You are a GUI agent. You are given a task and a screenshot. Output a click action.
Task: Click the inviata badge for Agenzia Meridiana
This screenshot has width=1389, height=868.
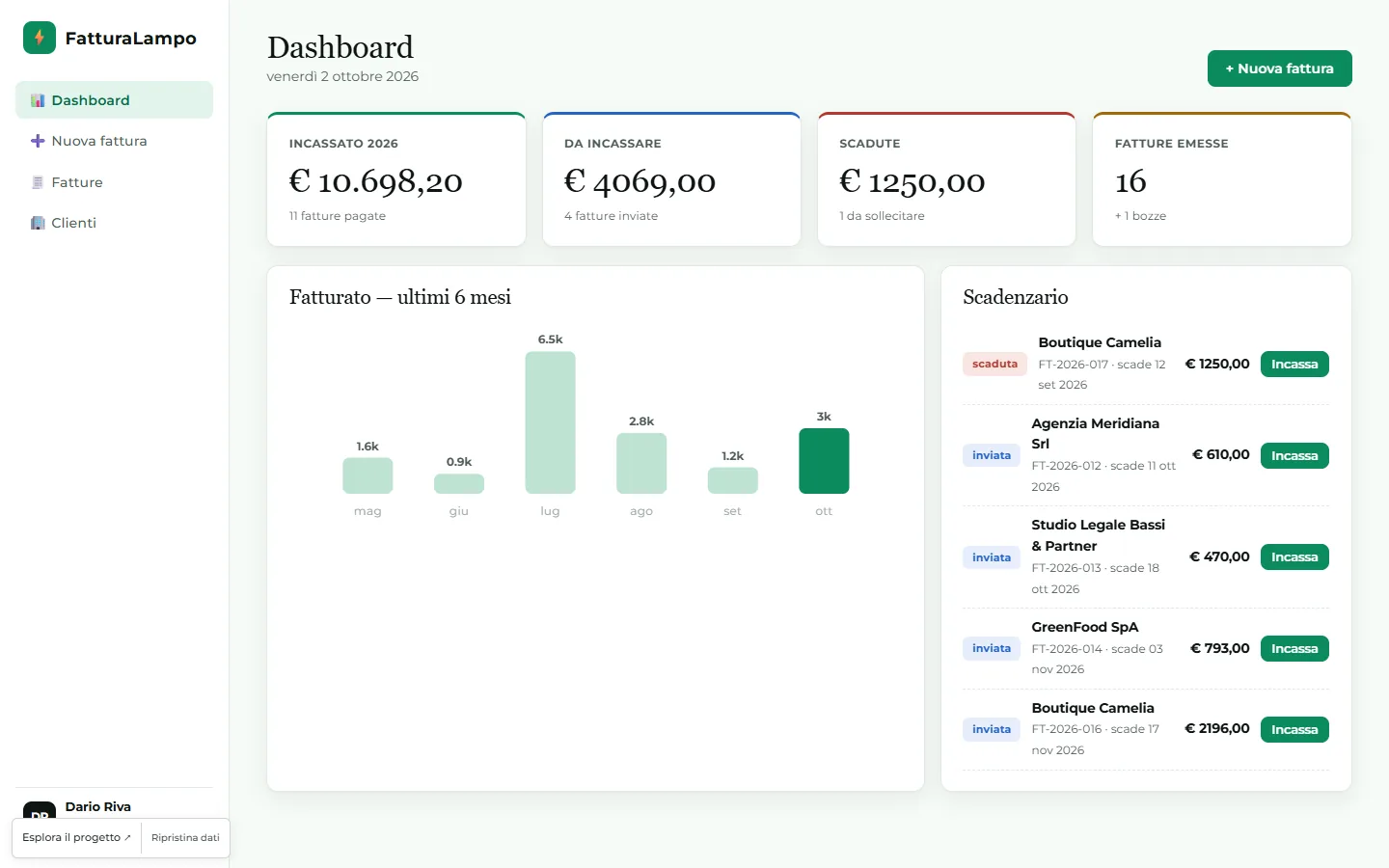[x=992, y=455]
